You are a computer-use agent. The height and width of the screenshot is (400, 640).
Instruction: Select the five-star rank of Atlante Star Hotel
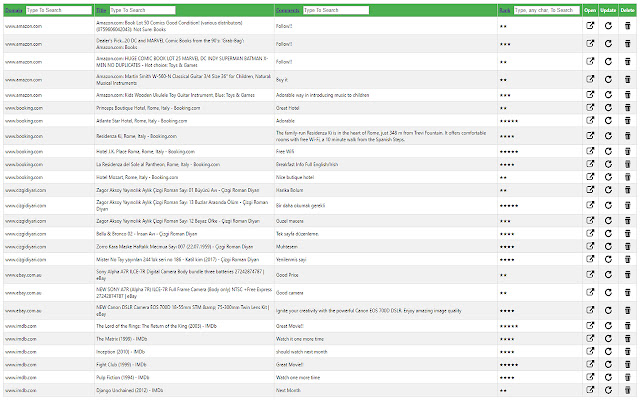pos(509,121)
